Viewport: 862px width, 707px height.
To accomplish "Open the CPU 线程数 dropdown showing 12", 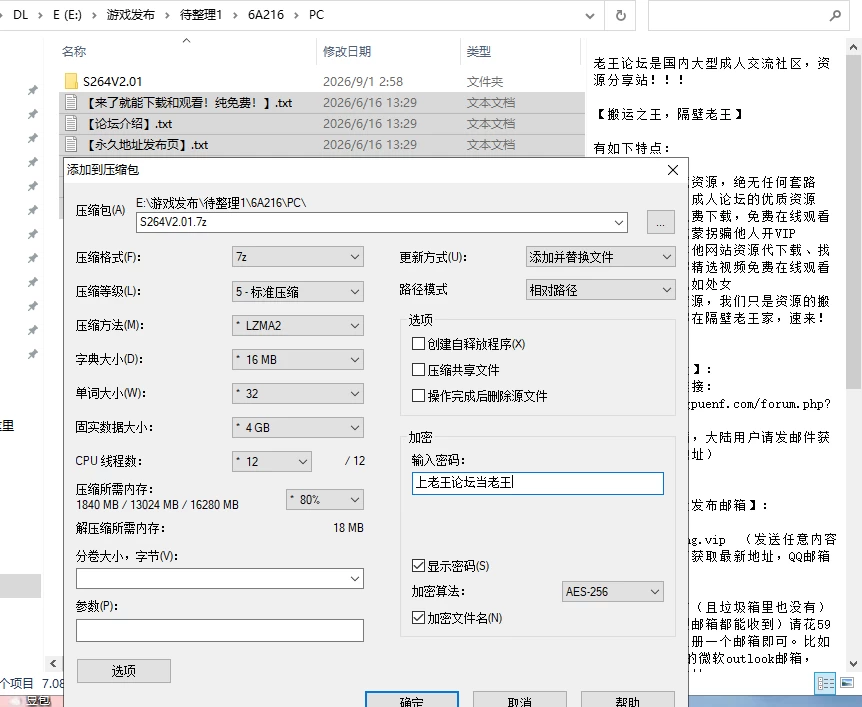I will (x=272, y=461).
